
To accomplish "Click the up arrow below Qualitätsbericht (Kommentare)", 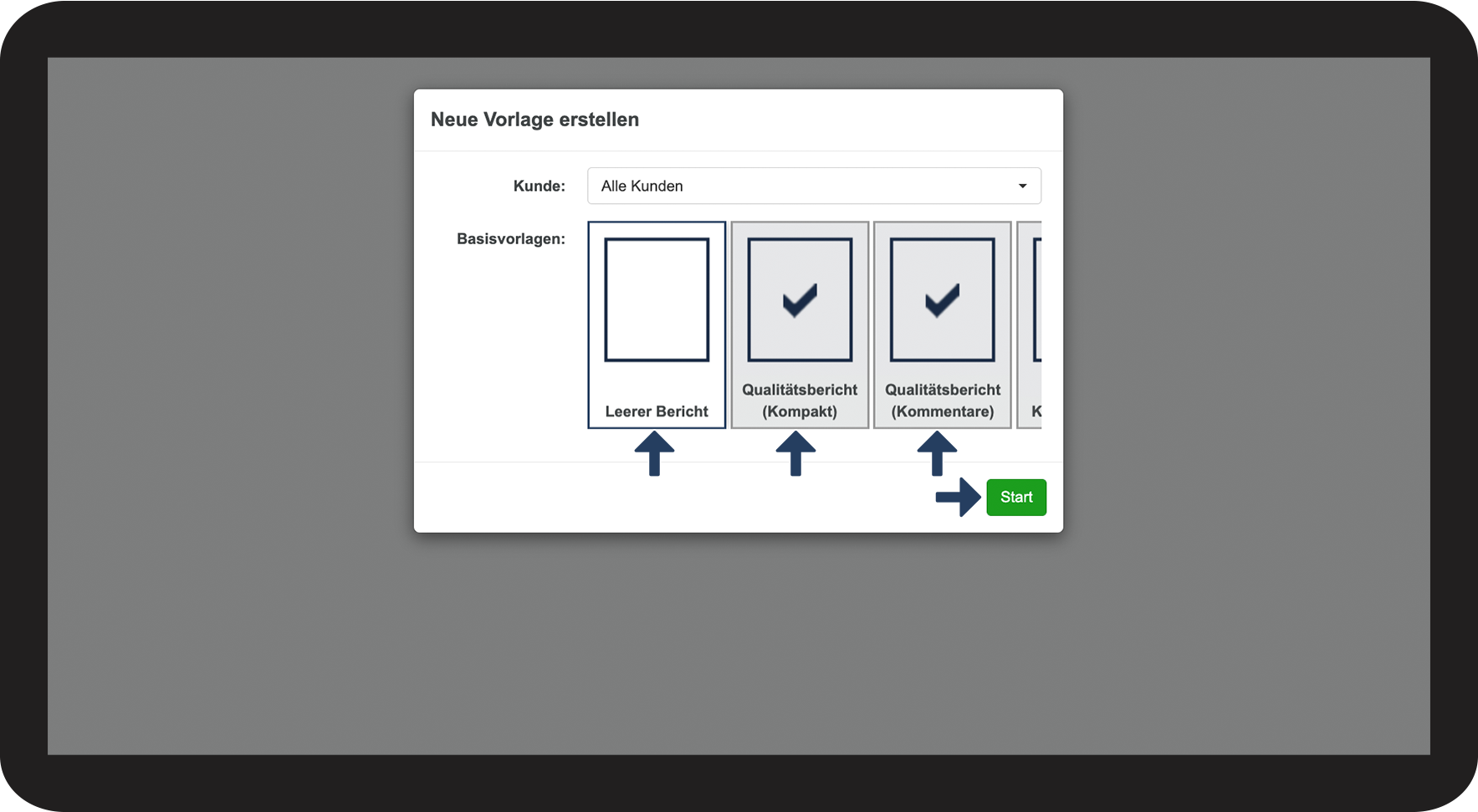I will [937, 454].
